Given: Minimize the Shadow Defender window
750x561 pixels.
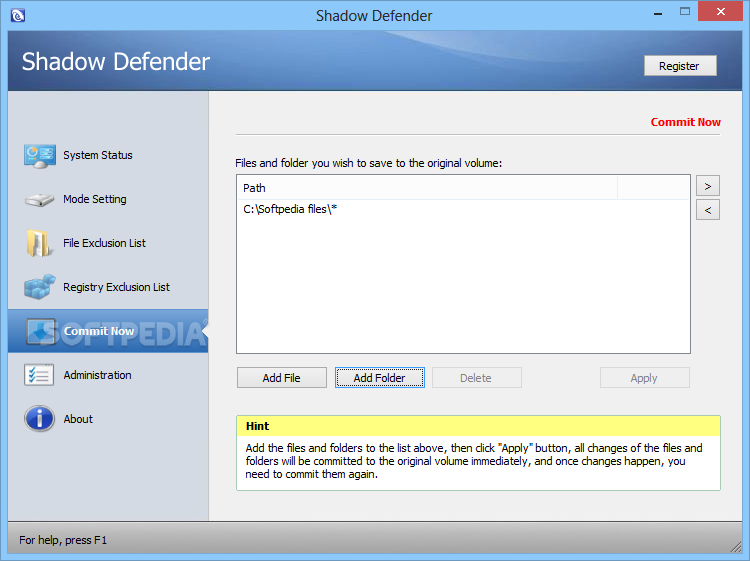Looking at the screenshot, I should [658, 13].
